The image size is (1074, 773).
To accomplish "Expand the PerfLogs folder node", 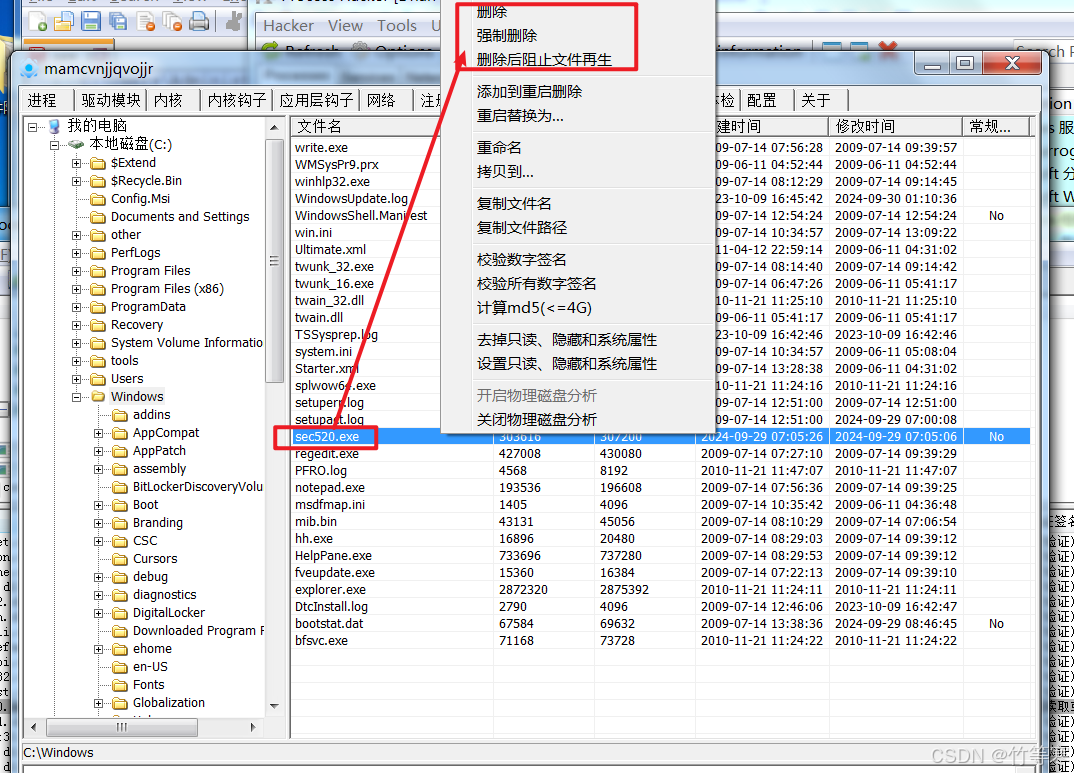I will [77, 253].
